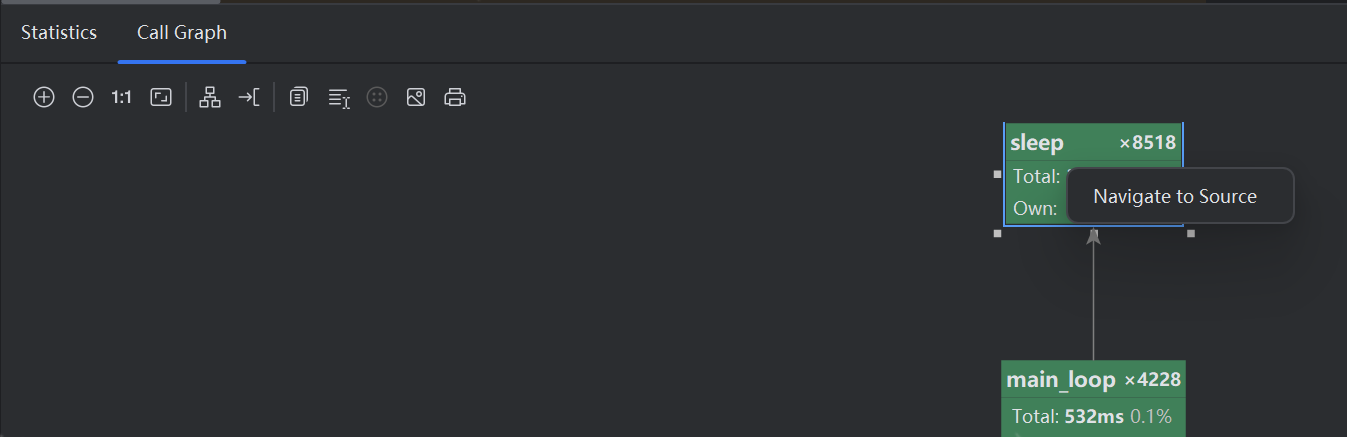Export the graph as an image
This screenshot has height=437, width=1347.
tap(416, 97)
